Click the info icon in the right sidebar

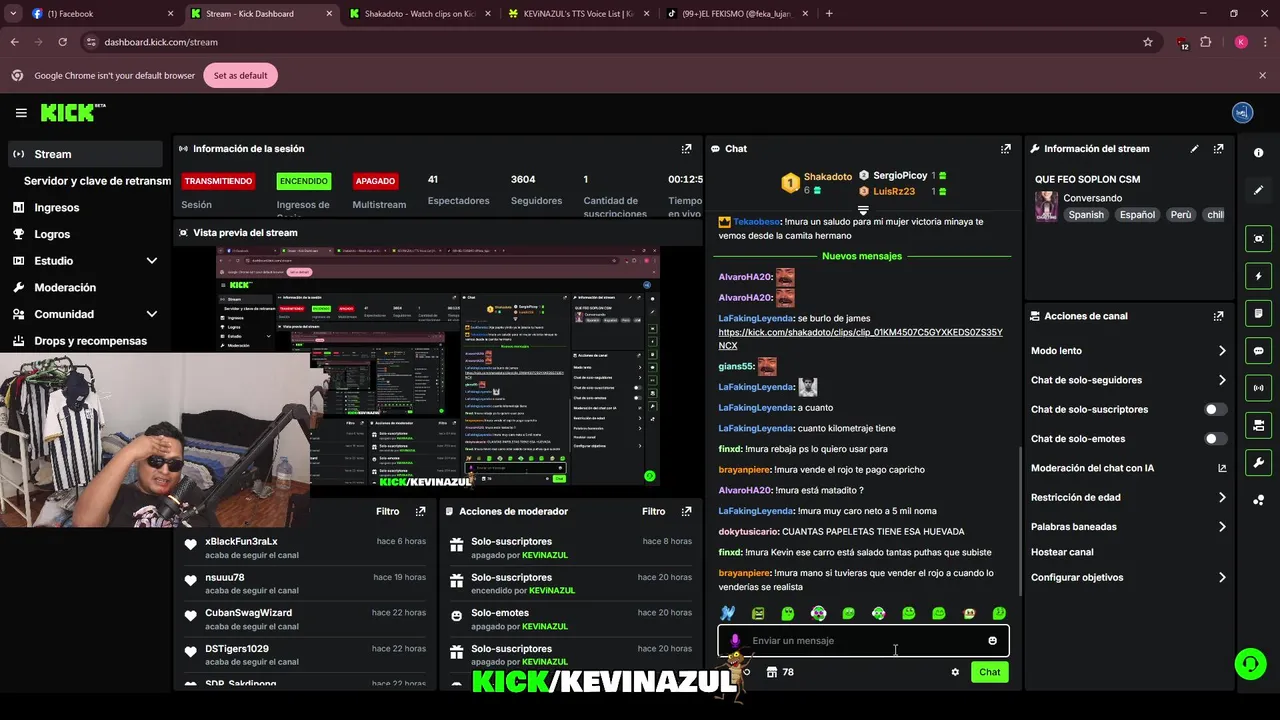click(x=1258, y=153)
